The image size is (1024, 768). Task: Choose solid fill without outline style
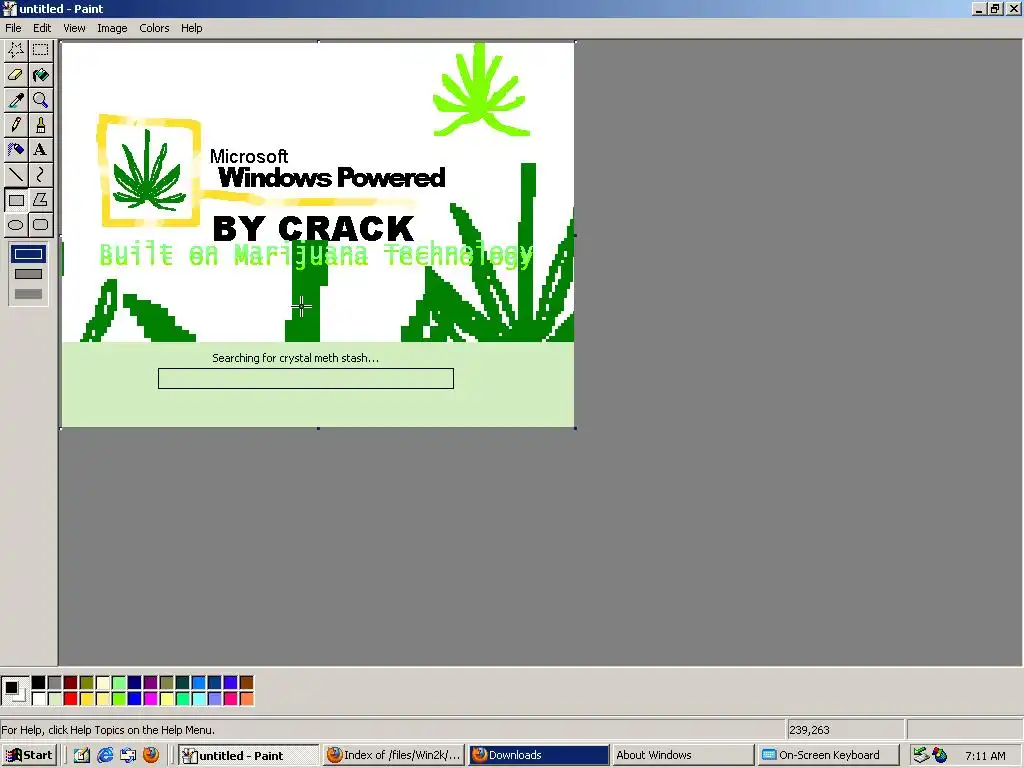tap(28, 294)
